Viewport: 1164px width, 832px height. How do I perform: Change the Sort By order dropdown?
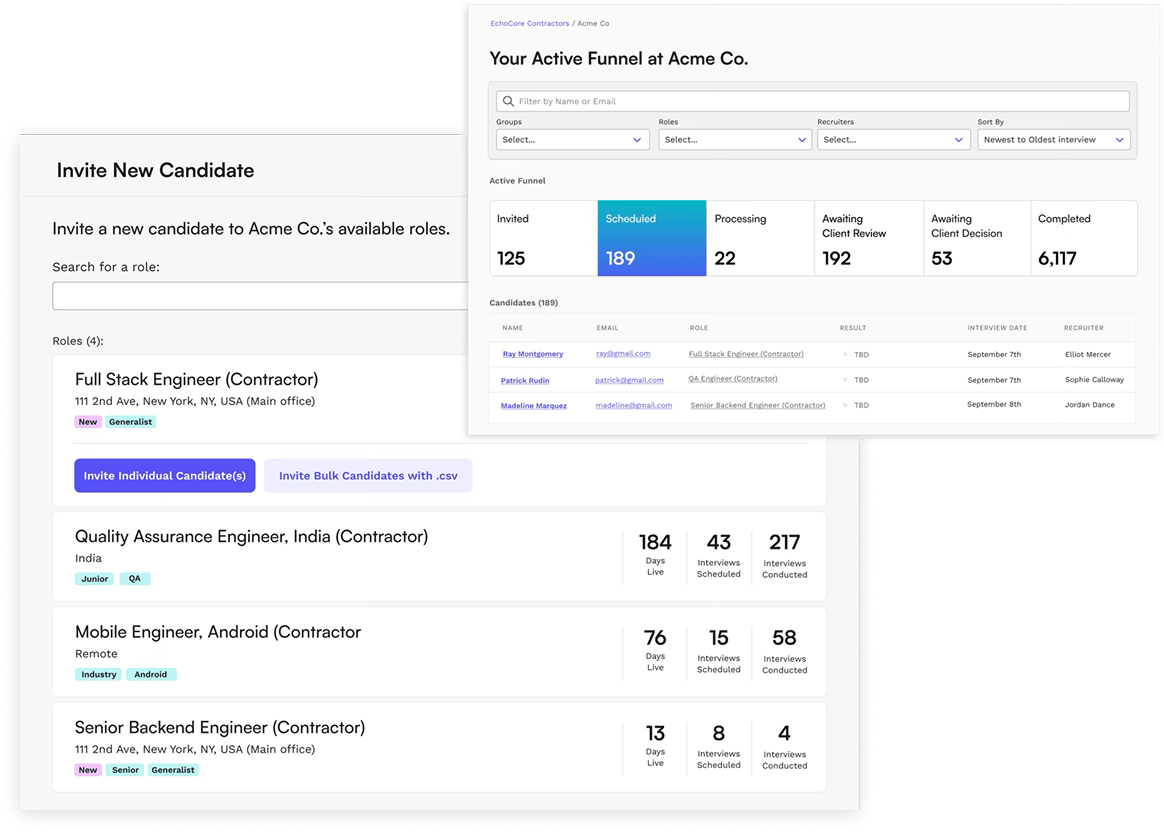click(x=1053, y=140)
